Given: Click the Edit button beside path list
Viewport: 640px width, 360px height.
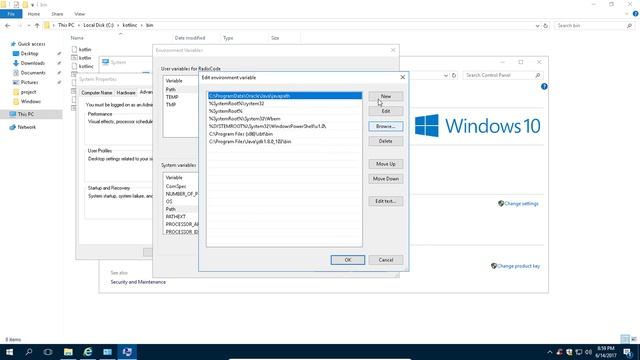Looking at the screenshot, I should click(x=385, y=111).
